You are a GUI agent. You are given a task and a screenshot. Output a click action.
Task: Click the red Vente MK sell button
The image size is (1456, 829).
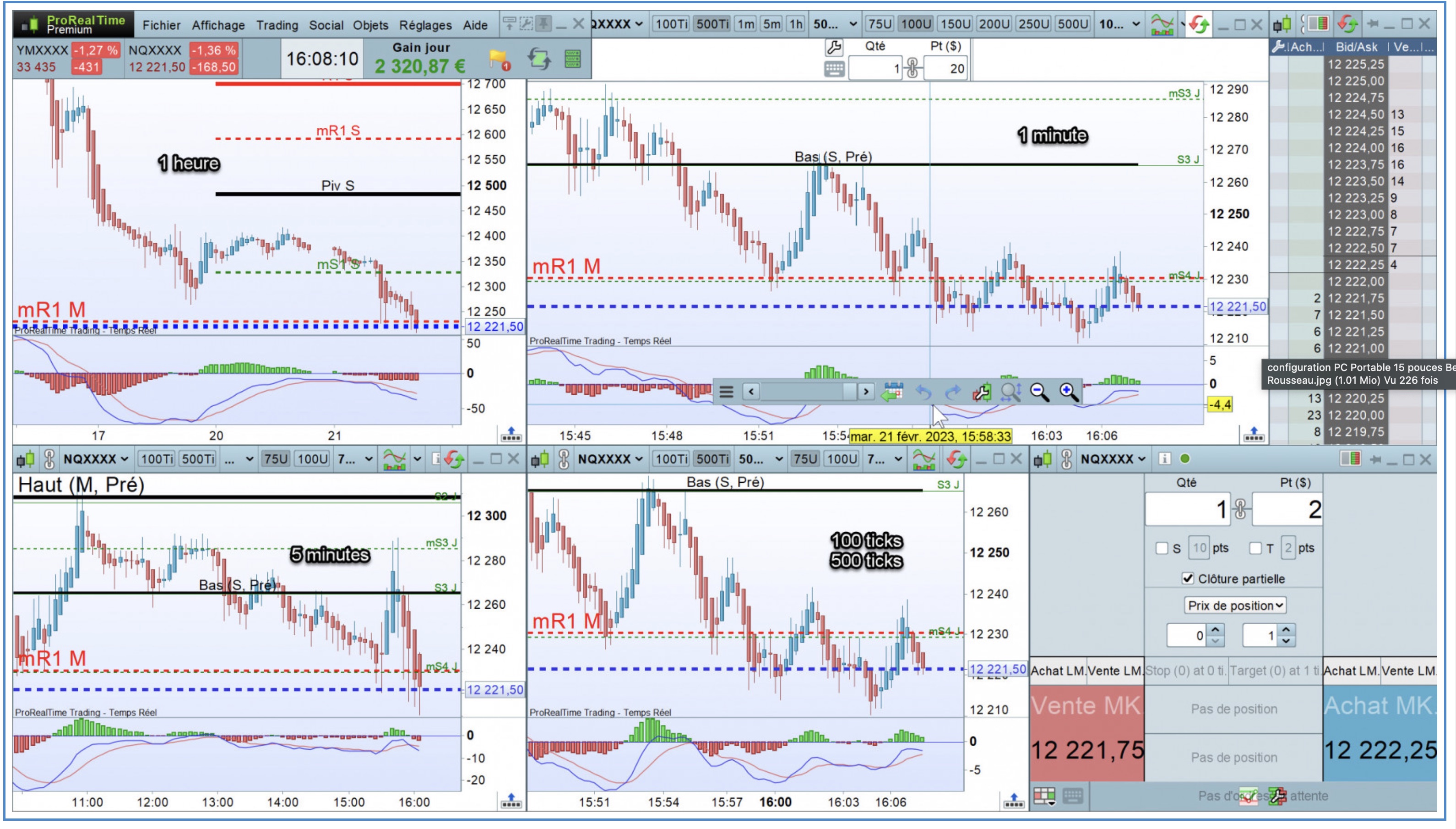tap(1086, 733)
